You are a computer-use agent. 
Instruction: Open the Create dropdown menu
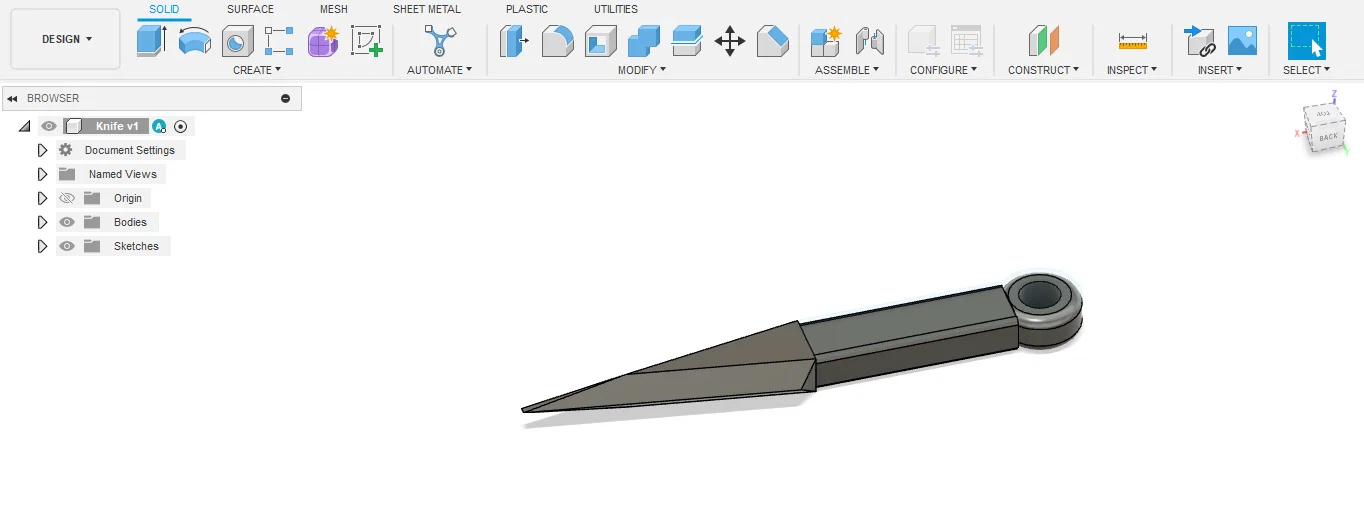coord(257,70)
